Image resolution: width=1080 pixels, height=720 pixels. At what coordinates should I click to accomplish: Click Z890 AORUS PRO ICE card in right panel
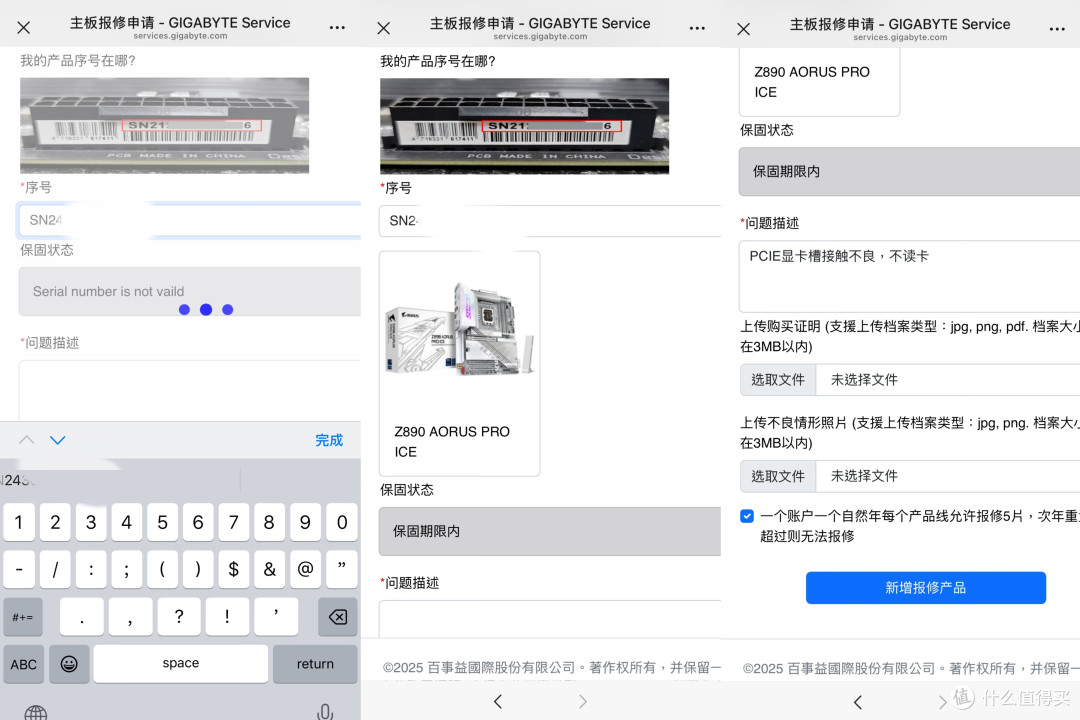point(819,82)
